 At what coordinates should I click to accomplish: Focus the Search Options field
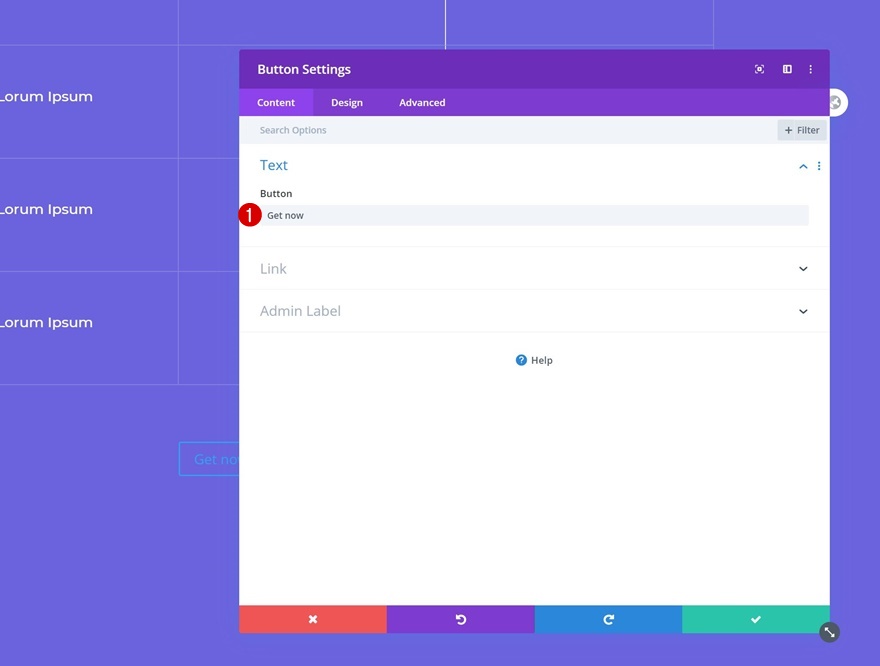click(x=508, y=130)
